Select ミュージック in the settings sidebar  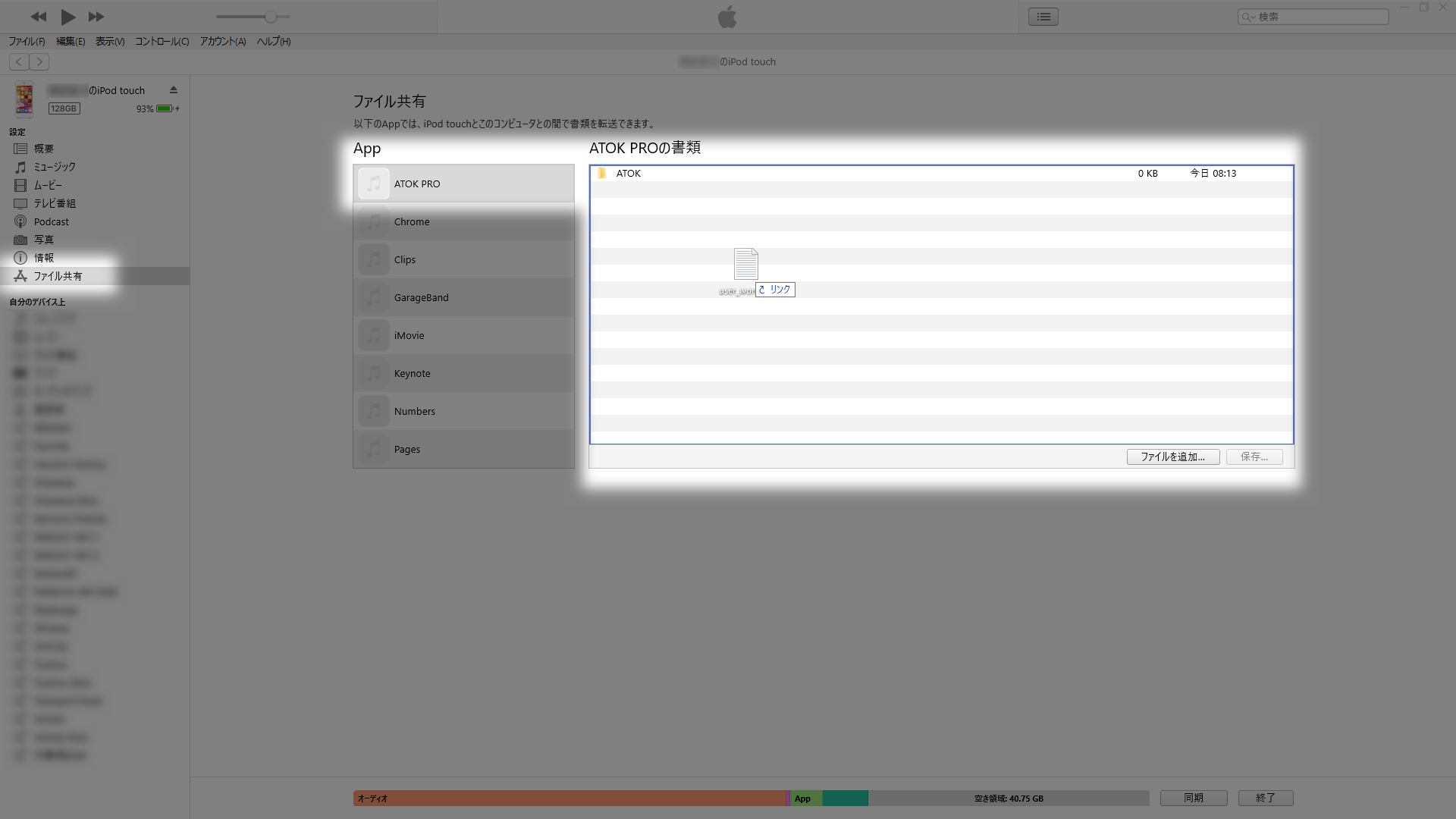[x=95, y=167]
